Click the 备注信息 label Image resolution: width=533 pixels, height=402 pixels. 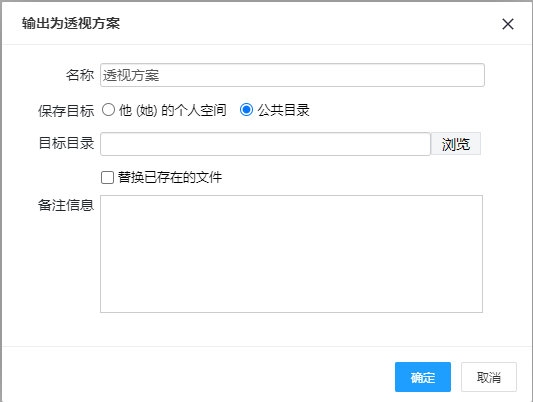tap(66, 205)
